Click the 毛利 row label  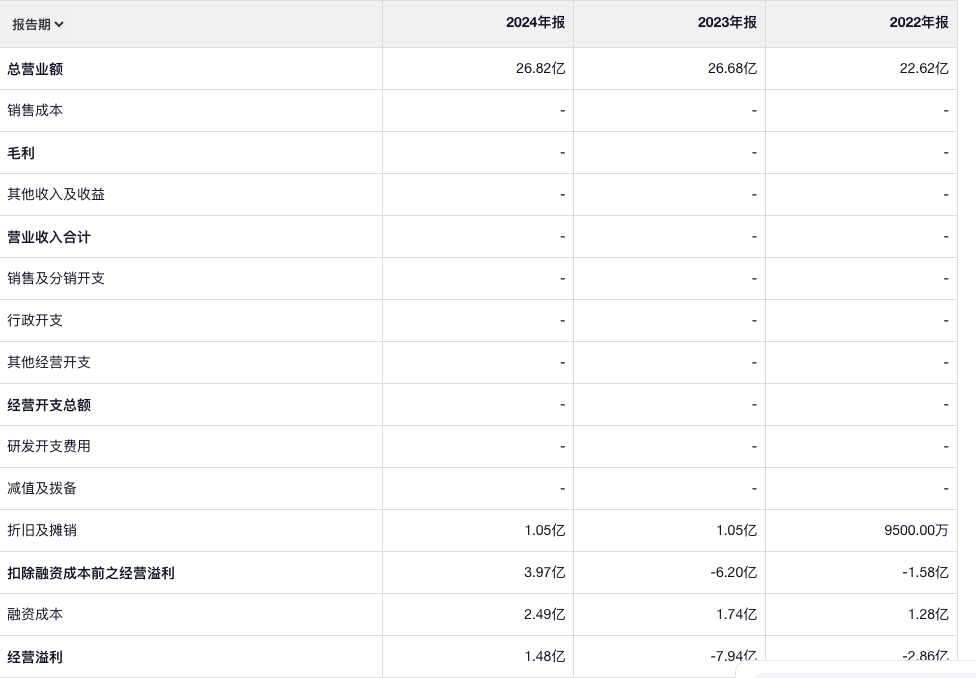(x=21, y=153)
